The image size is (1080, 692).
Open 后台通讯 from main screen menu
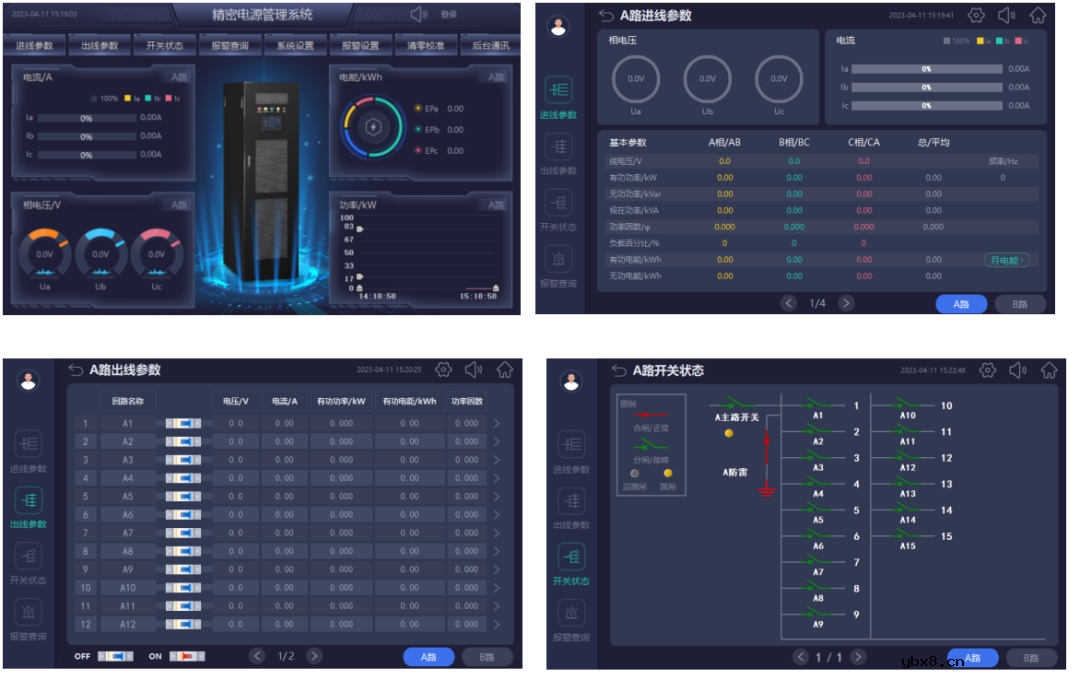tap(490, 46)
